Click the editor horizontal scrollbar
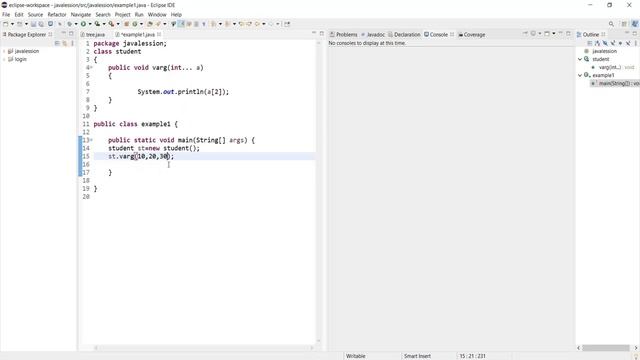 [204, 348]
